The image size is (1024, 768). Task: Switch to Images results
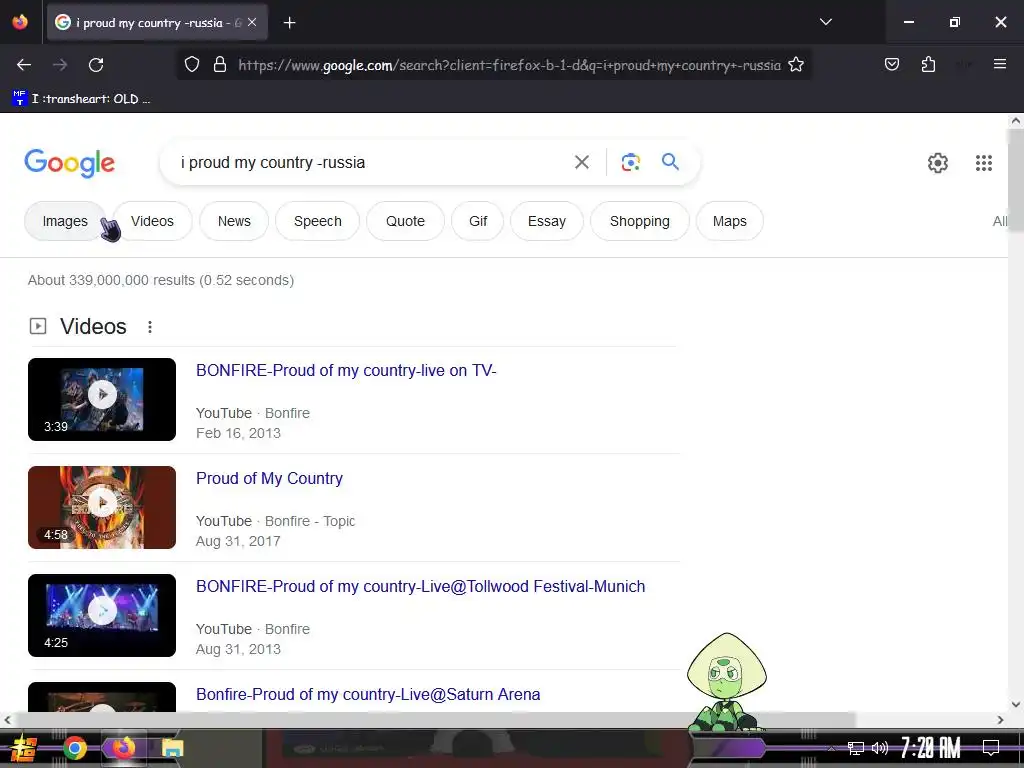click(x=65, y=221)
